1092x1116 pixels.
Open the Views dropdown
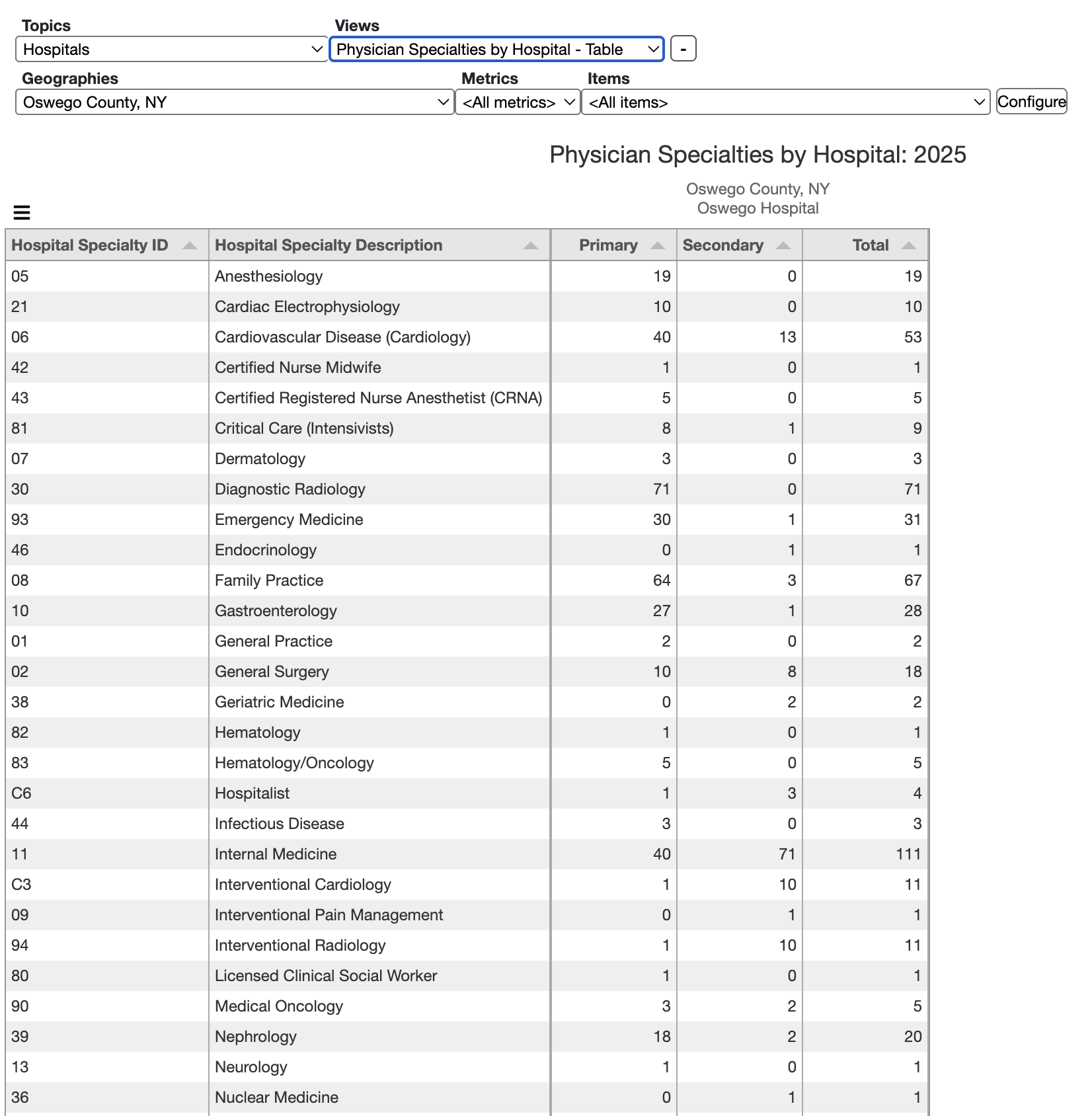coord(496,50)
